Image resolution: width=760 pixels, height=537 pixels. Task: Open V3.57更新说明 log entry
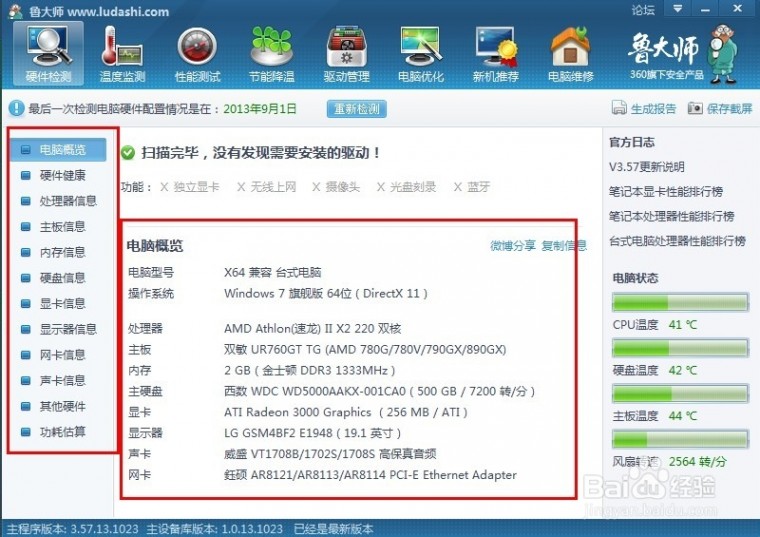647,167
